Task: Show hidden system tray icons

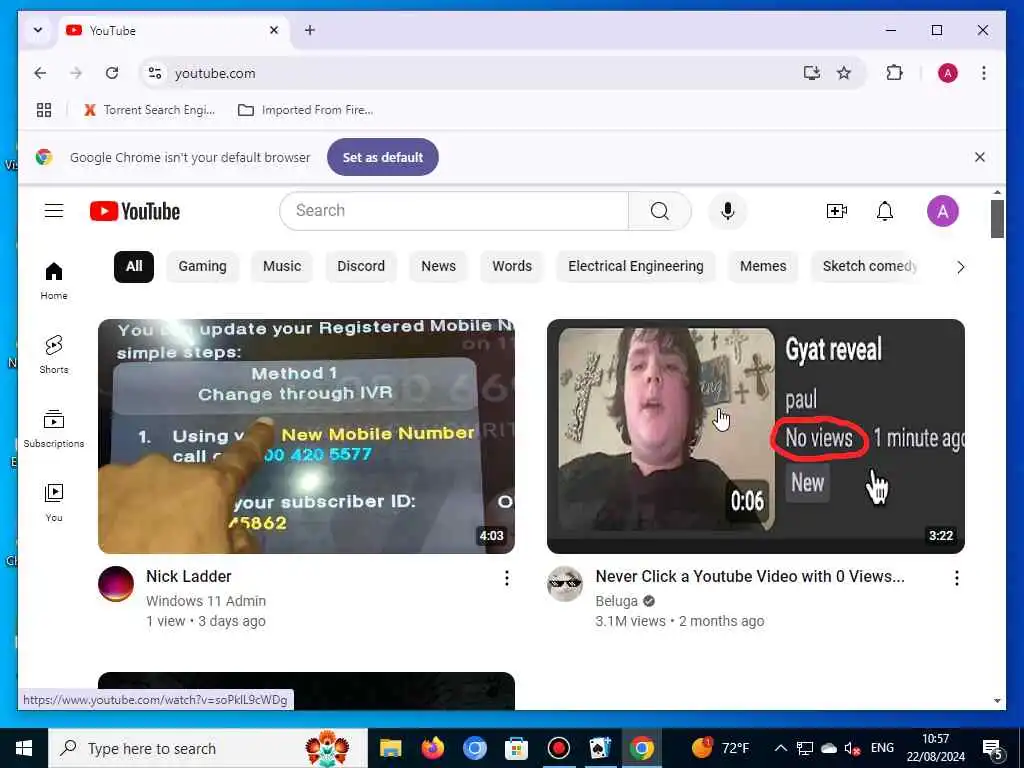Action: [x=780, y=748]
